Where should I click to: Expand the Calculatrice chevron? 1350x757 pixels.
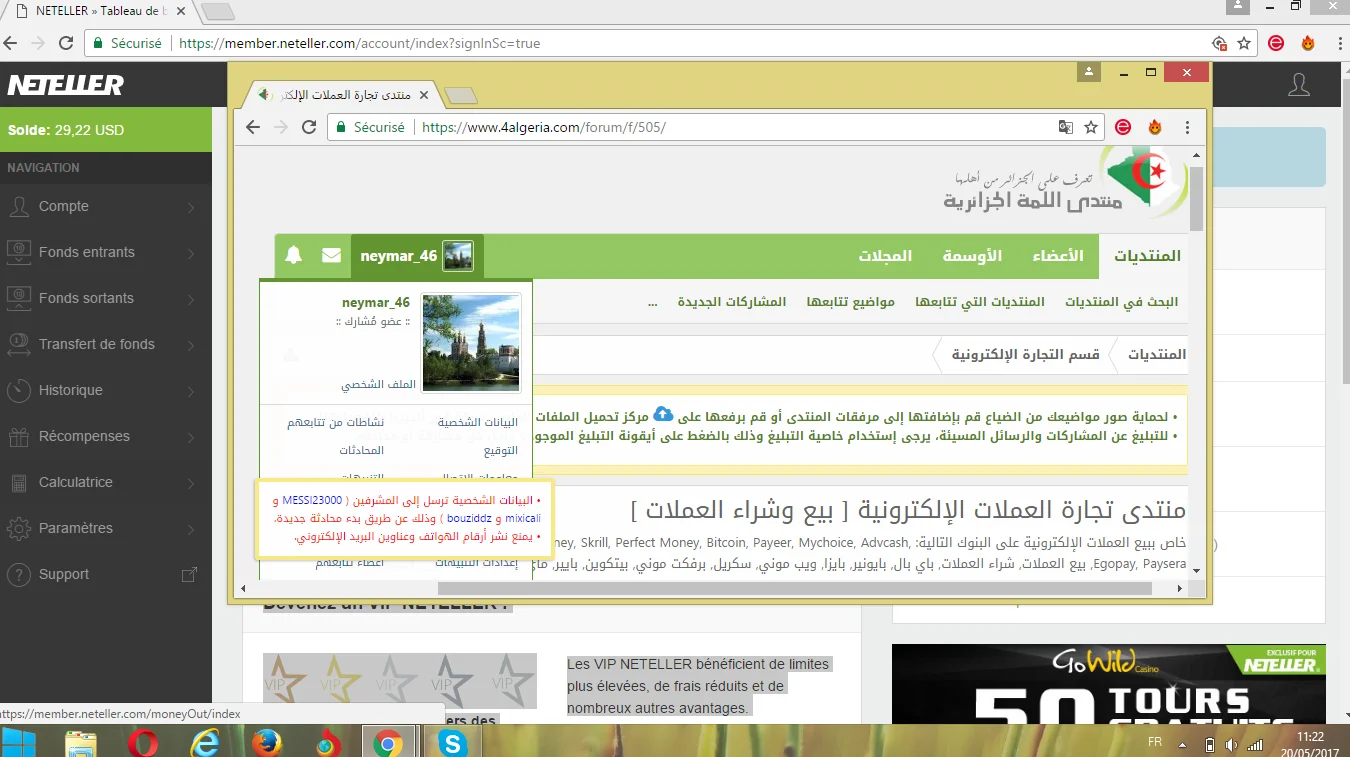coord(191,483)
